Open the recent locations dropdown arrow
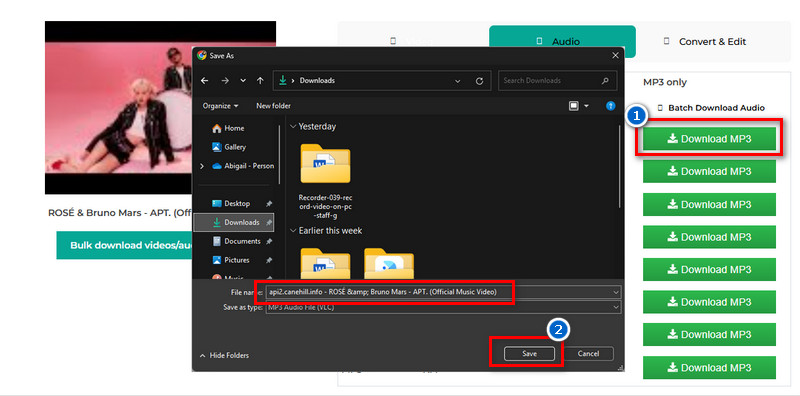This screenshot has width=800, height=396. 243,81
